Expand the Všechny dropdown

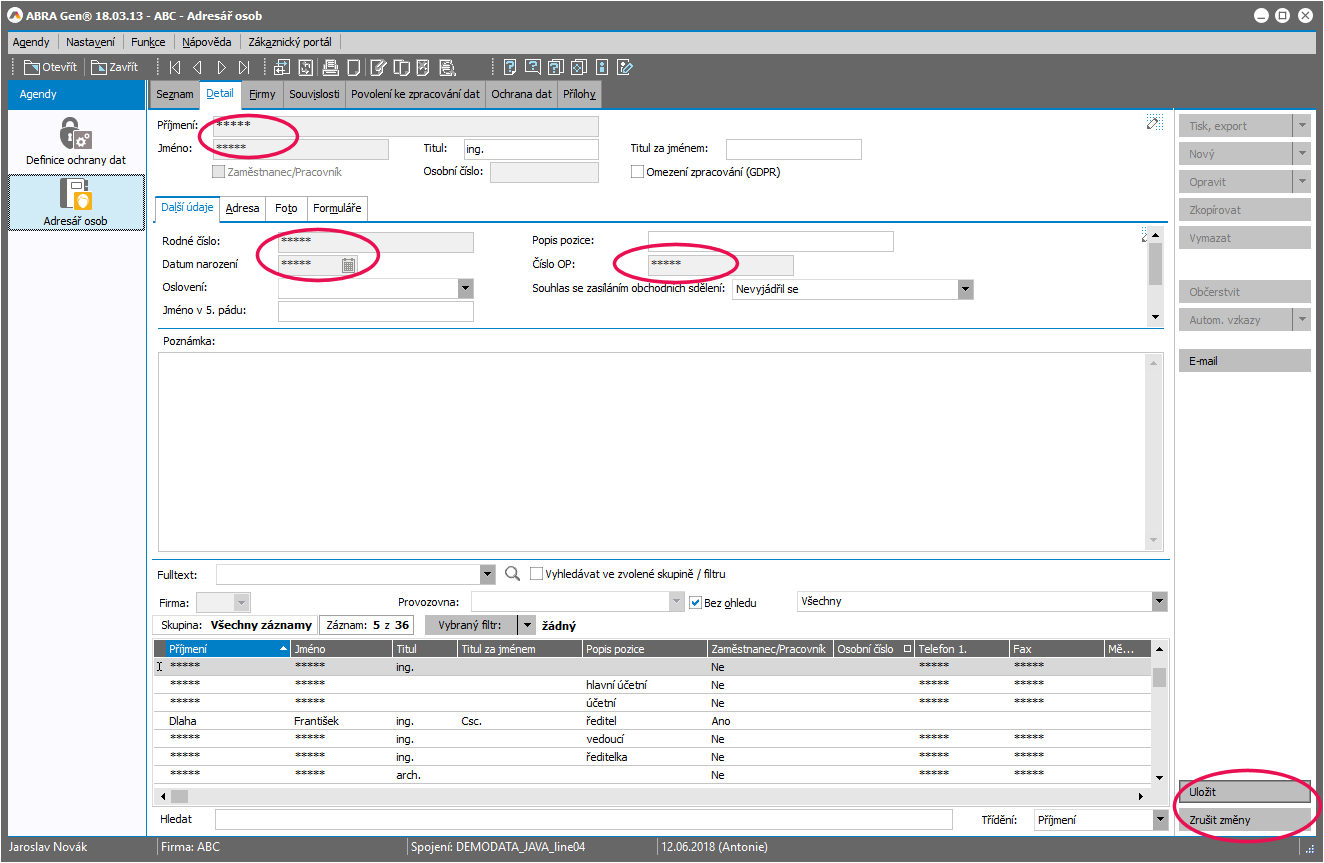1159,601
